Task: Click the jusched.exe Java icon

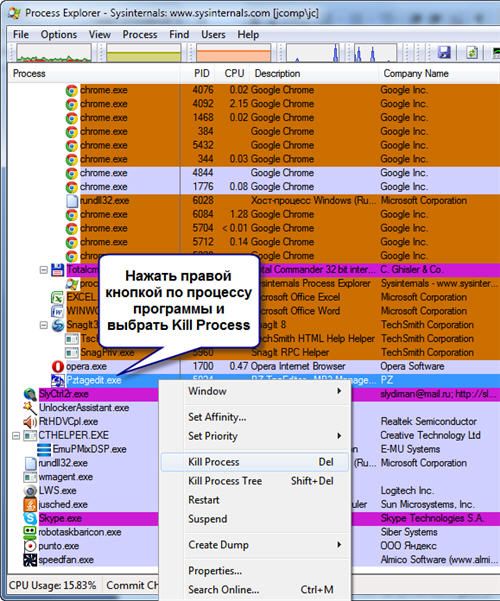Action: click(30, 504)
